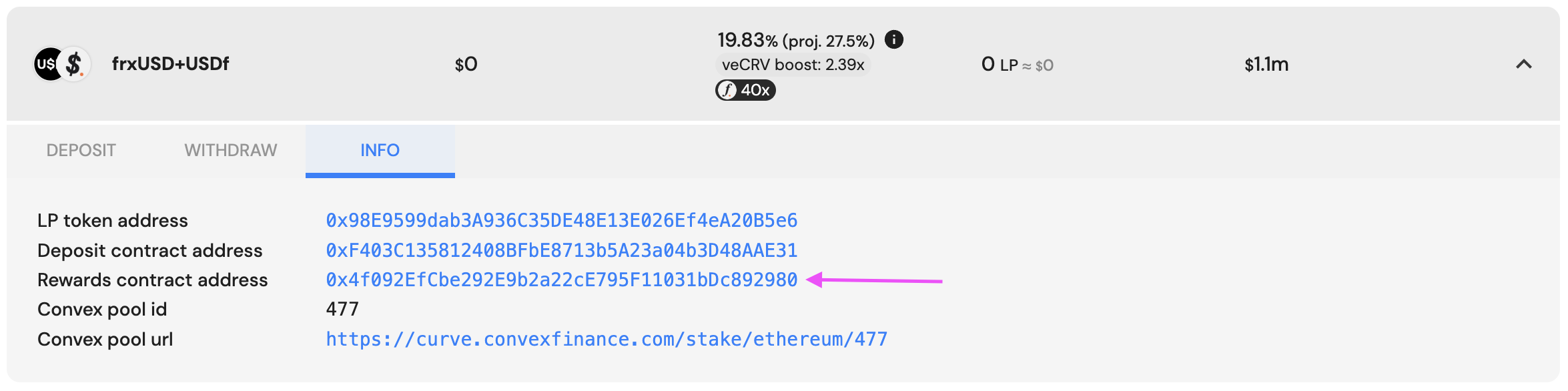
Task: Open the APR info tooltip icon
Action: point(893,40)
